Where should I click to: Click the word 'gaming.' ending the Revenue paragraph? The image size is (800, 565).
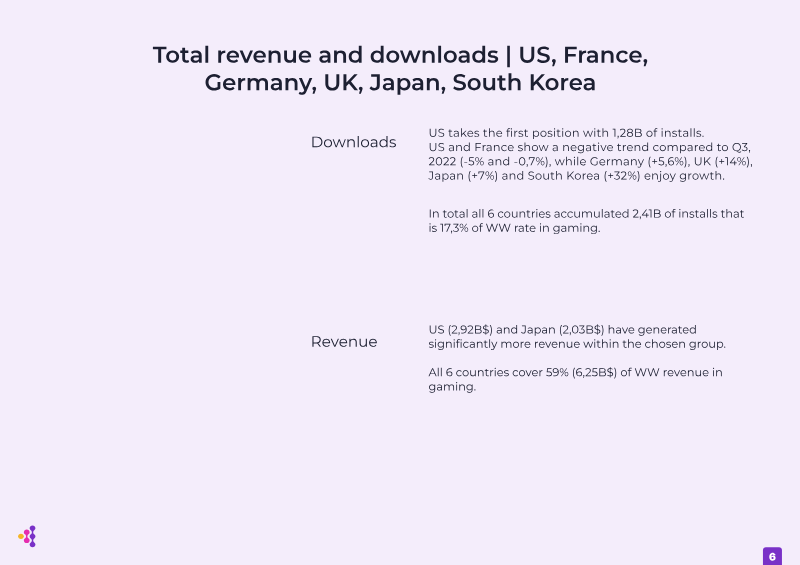452,386
